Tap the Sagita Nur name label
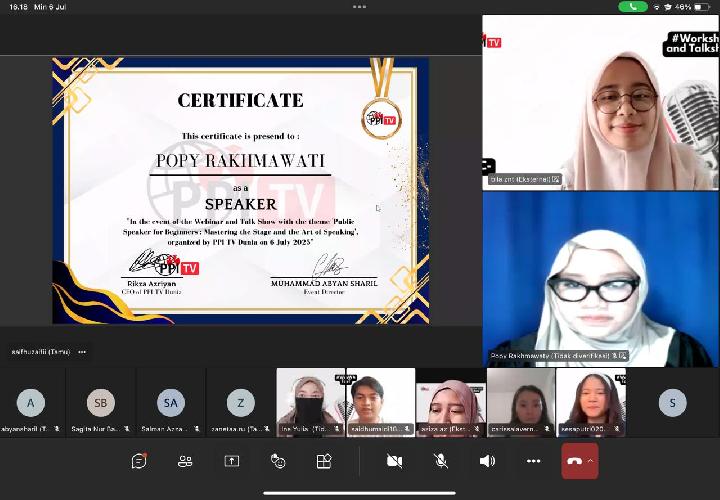This screenshot has height=500, width=720. [x=96, y=428]
